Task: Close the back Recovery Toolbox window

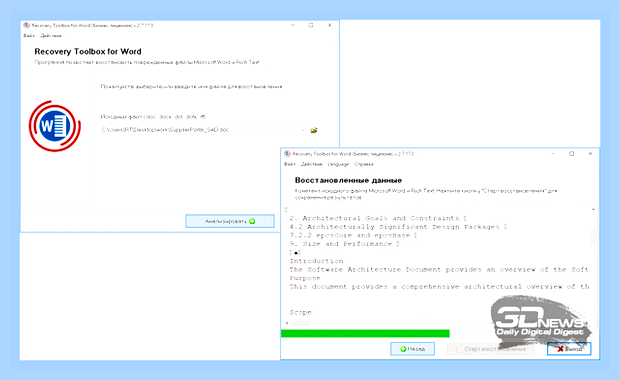Action: [x=329, y=25]
